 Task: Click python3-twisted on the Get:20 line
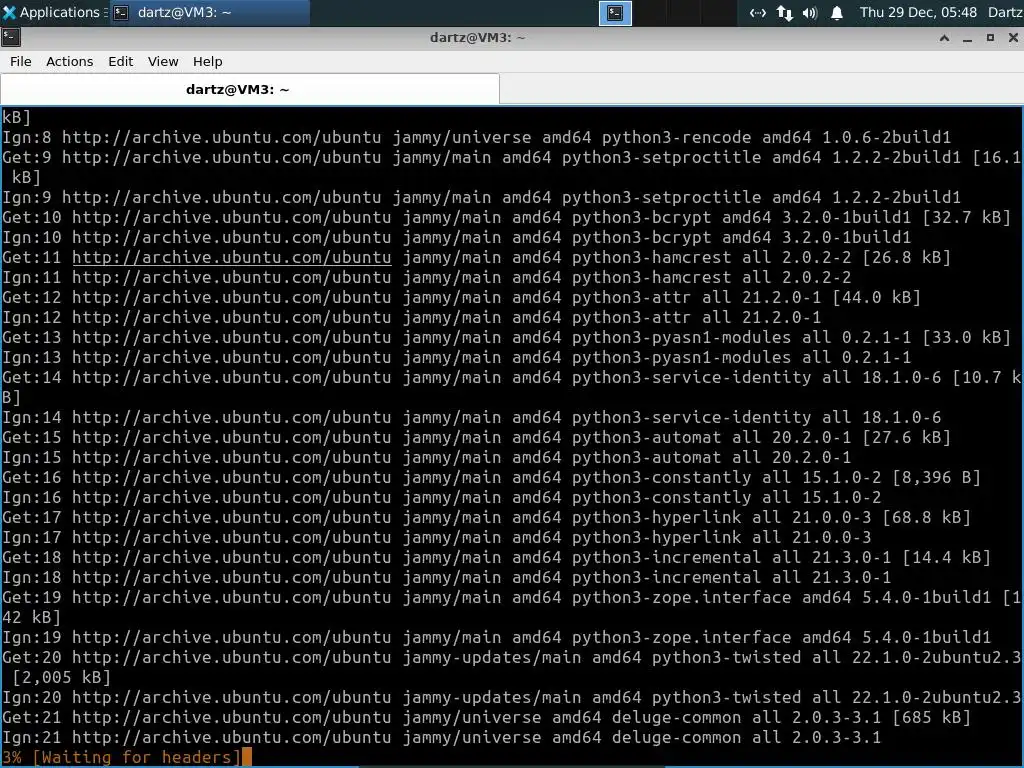coord(727,657)
